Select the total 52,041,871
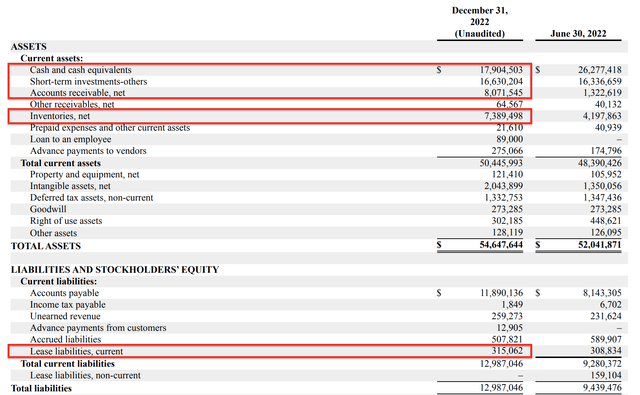The height and width of the screenshot is (395, 640). point(600,245)
